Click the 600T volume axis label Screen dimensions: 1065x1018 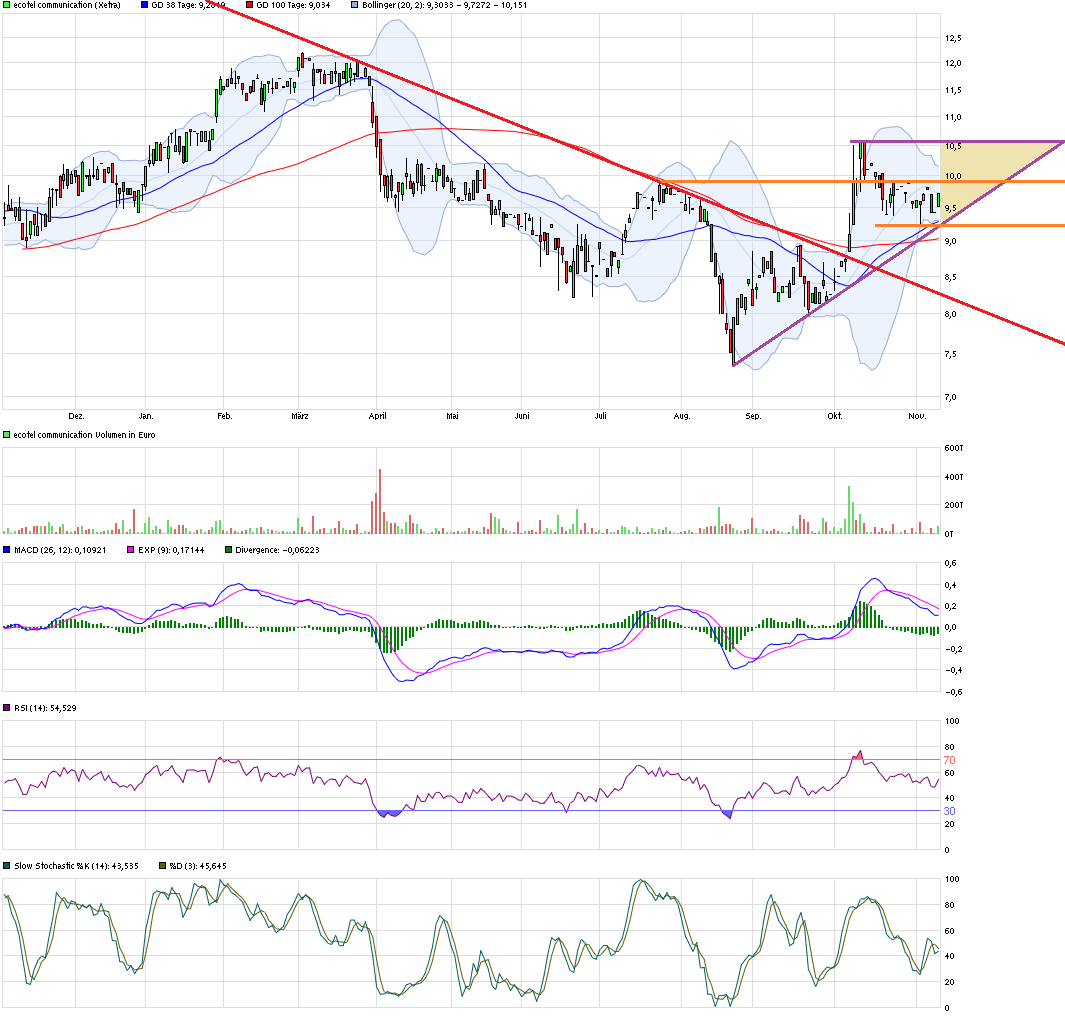(x=954, y=448)
